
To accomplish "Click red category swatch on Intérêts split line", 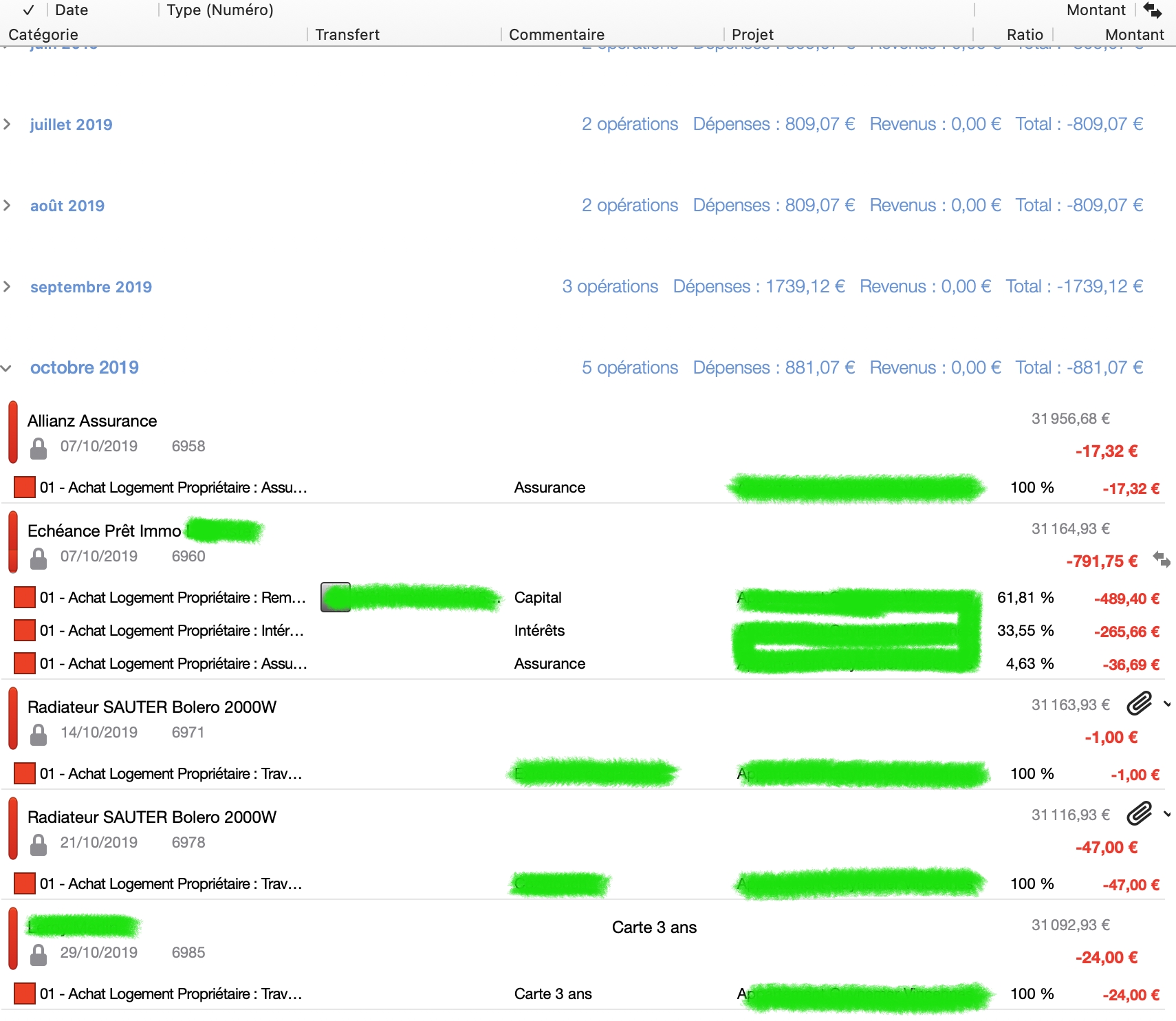I will [25, 630].
